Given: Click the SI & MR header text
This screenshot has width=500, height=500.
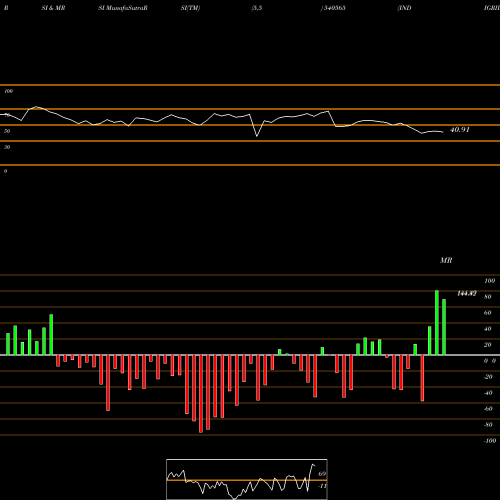Looking at the screenshot, I should [53, 8].
